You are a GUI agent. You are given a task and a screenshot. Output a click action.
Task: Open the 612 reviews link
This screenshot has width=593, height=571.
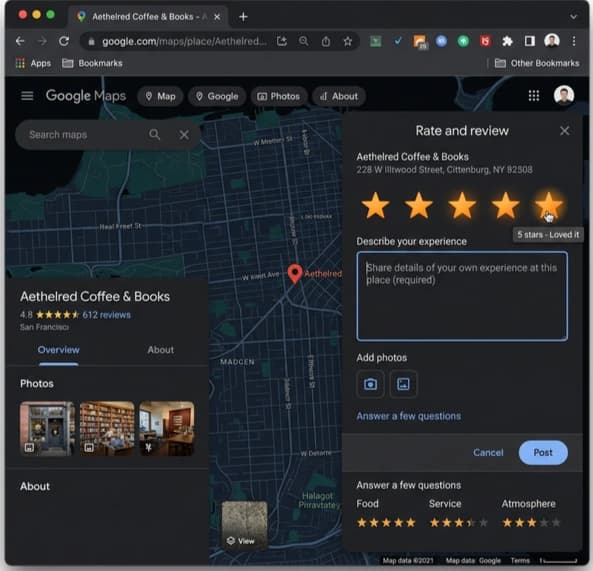106,315
